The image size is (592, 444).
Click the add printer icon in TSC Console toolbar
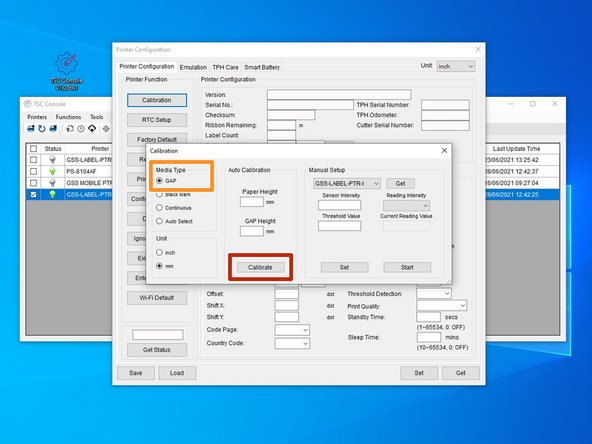[x=31, y=129]
